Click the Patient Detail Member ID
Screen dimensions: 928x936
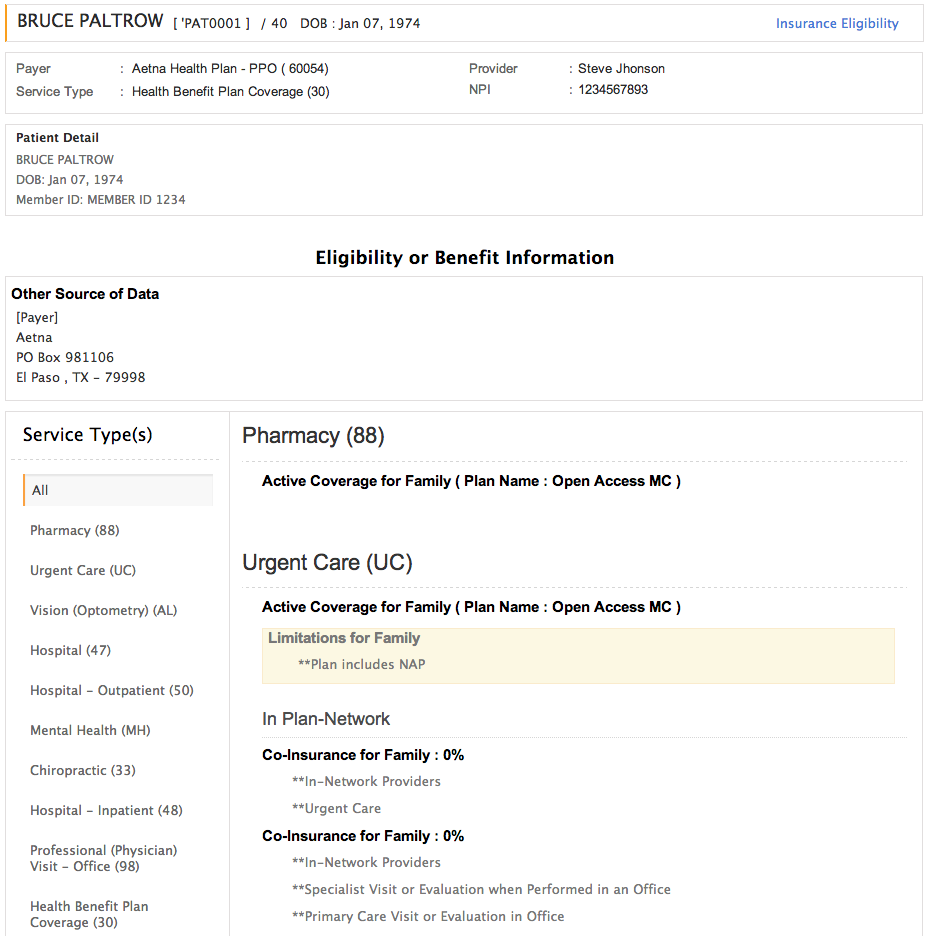[100, 199]
